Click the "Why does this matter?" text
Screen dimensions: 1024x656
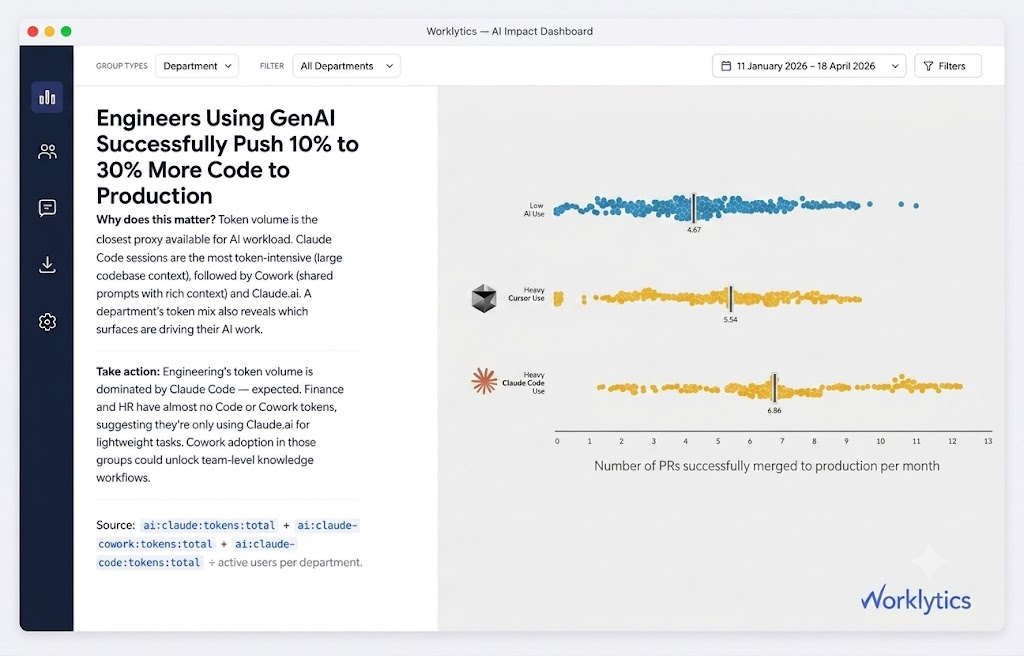(155, 220)
